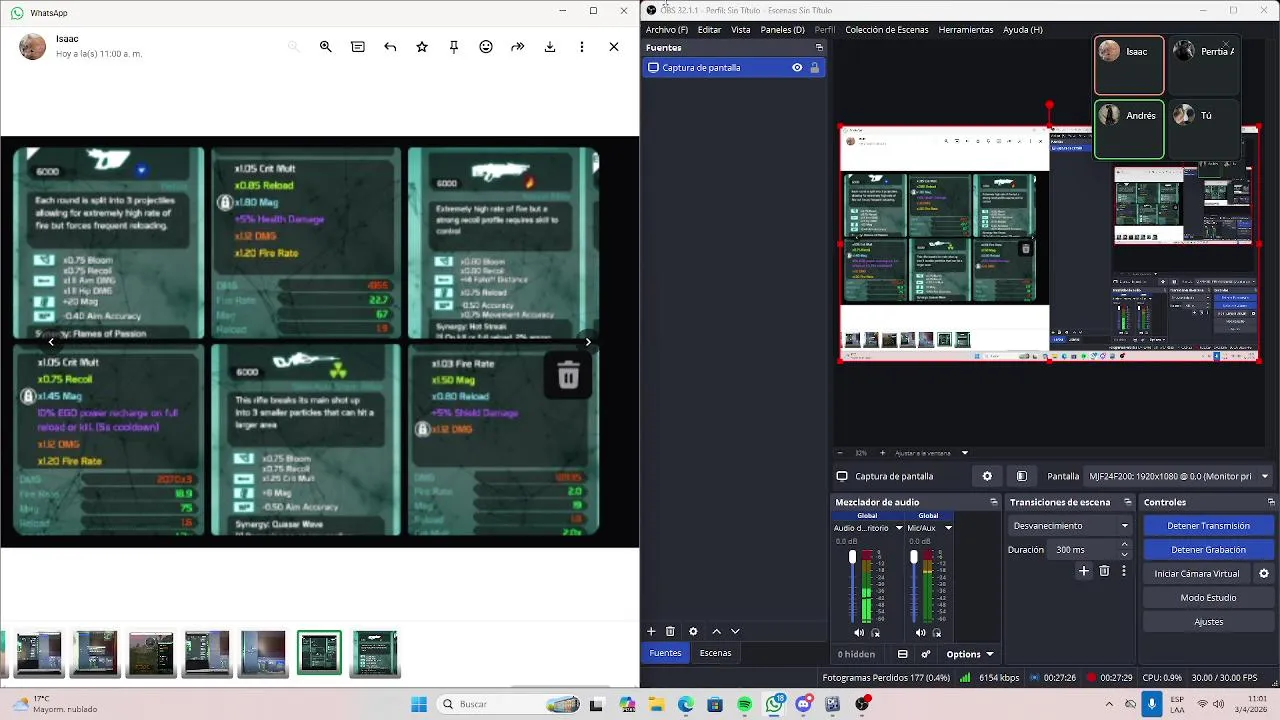React with emoji in WhatsApp viewer

point(486,47)
